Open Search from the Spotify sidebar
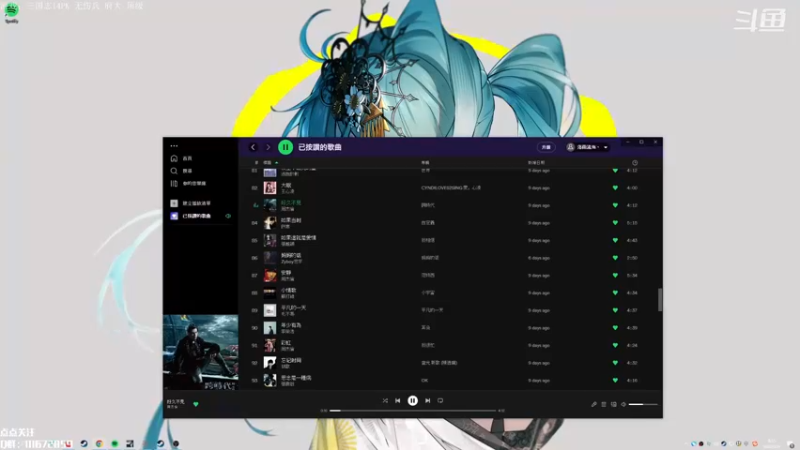Screen dimensions: 800x450 (x=182, y=171)
